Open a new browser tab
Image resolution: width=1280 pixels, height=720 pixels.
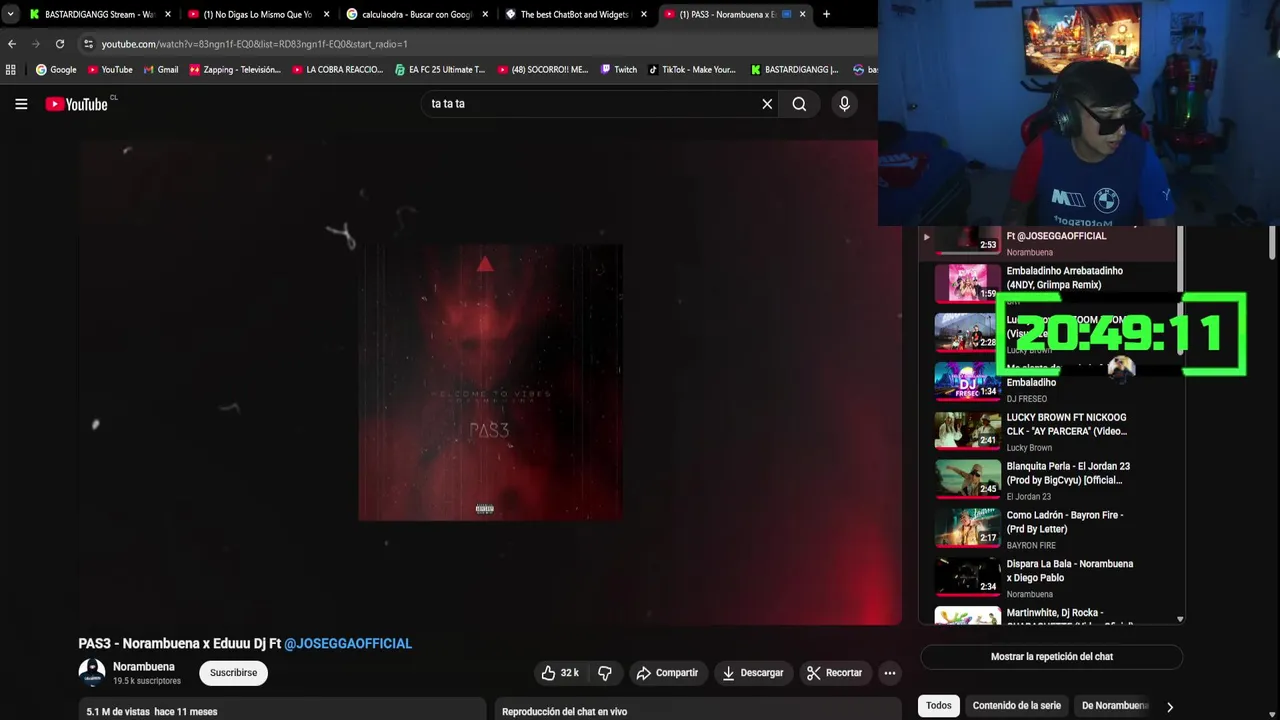click(826, 14)
